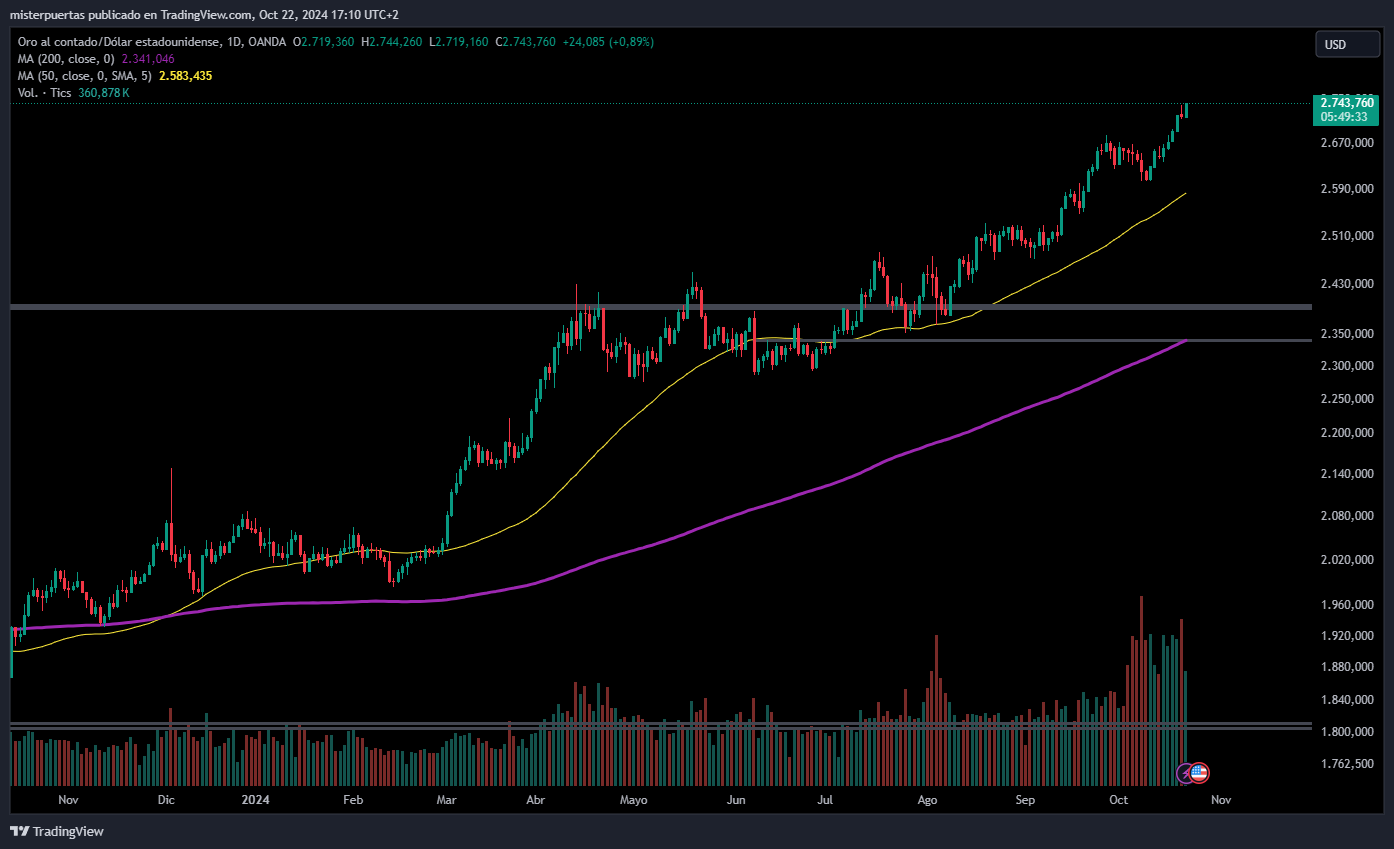Viewport: 1394px width, 849px height.
Task: Click the low value 2.719,160
Action: coord(462,42)
